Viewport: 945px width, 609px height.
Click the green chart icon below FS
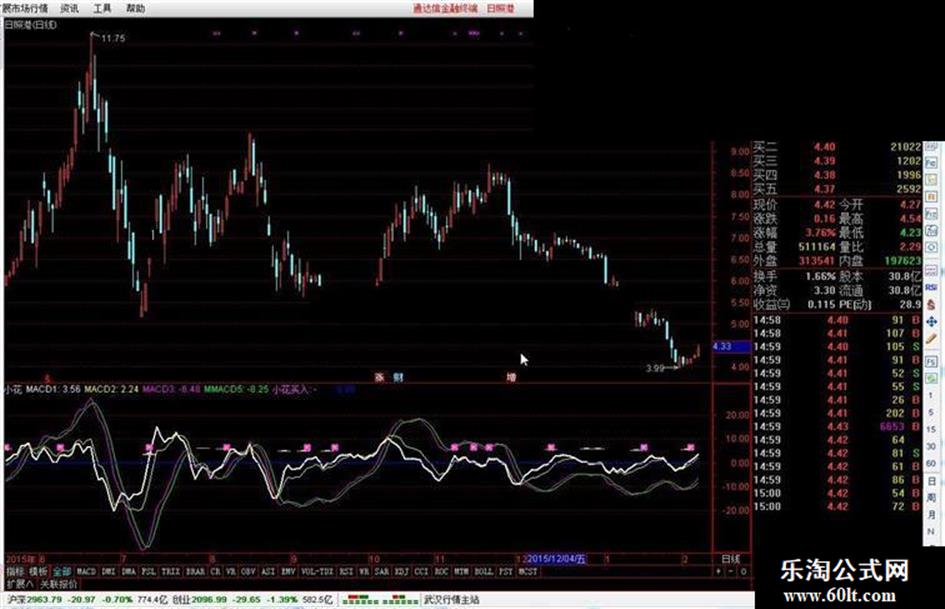(932, 379)
